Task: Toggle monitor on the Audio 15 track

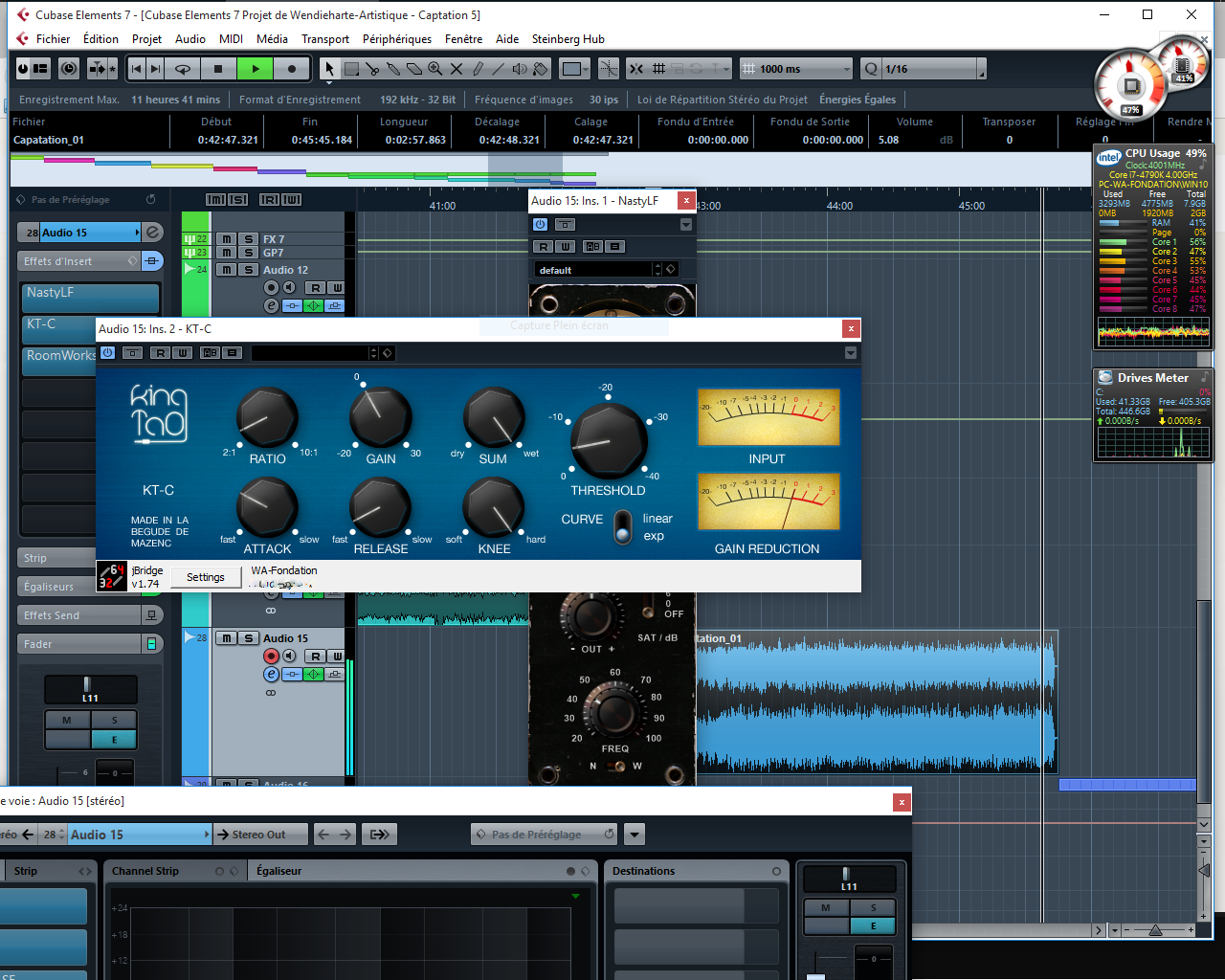Action: click(x=289, y=656)
